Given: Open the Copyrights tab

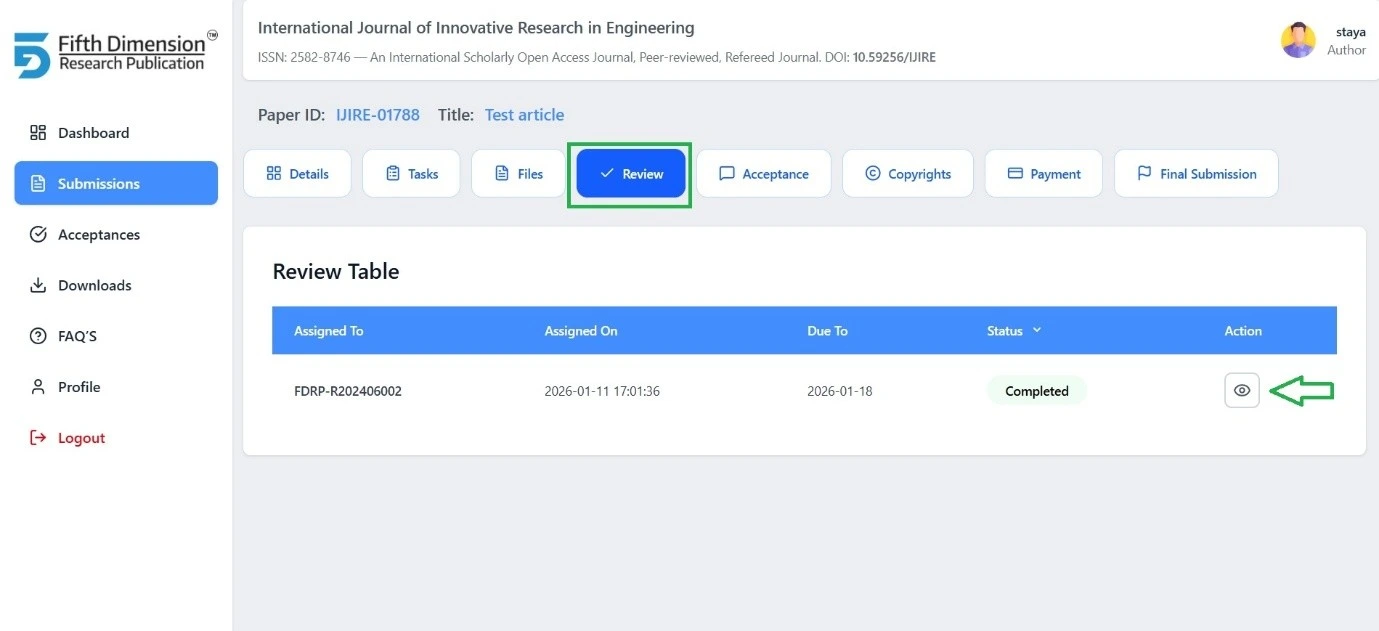Looking at the screenshot, I should tap(908, 173).
